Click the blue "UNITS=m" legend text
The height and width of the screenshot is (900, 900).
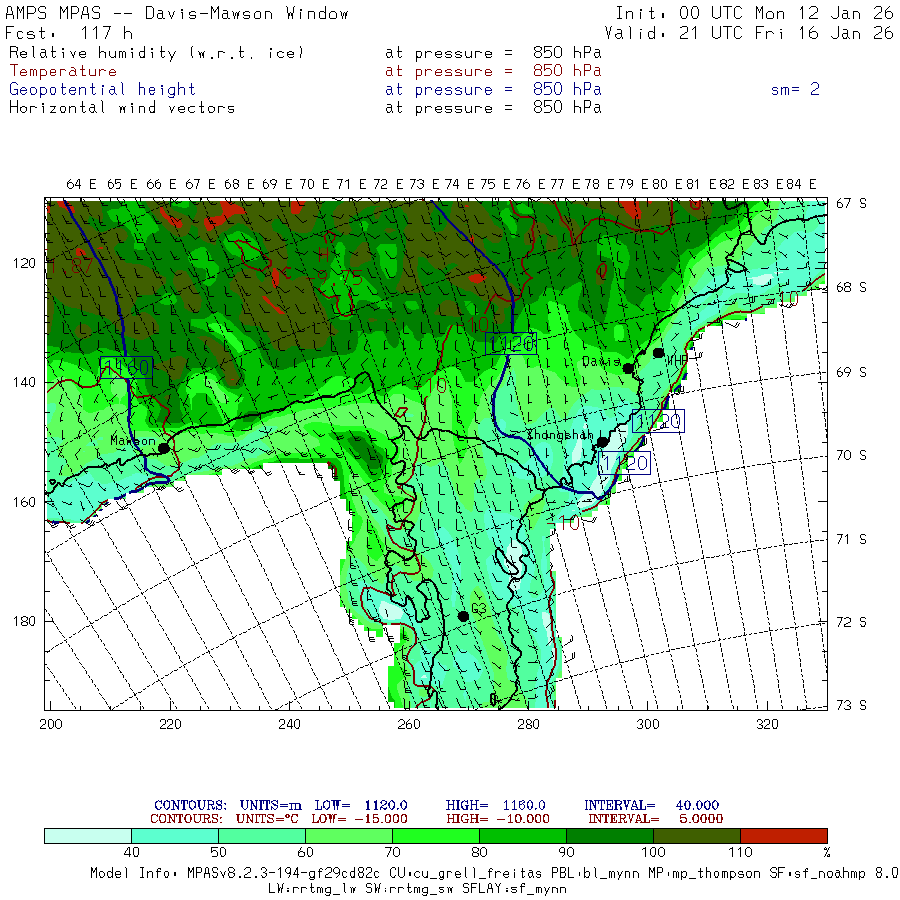(x=270, y=805)
